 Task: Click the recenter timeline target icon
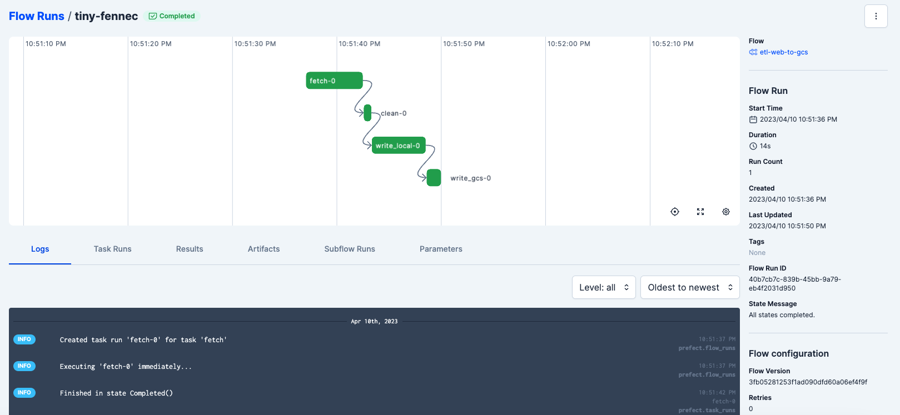pyautogui.click(x=675, y=212)
